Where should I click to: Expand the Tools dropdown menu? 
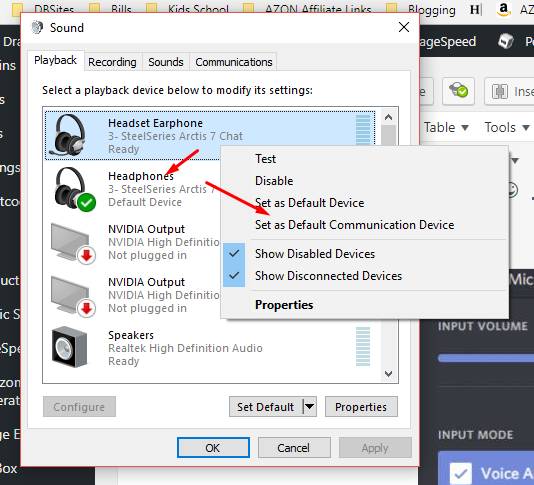[x=507, y=127]
